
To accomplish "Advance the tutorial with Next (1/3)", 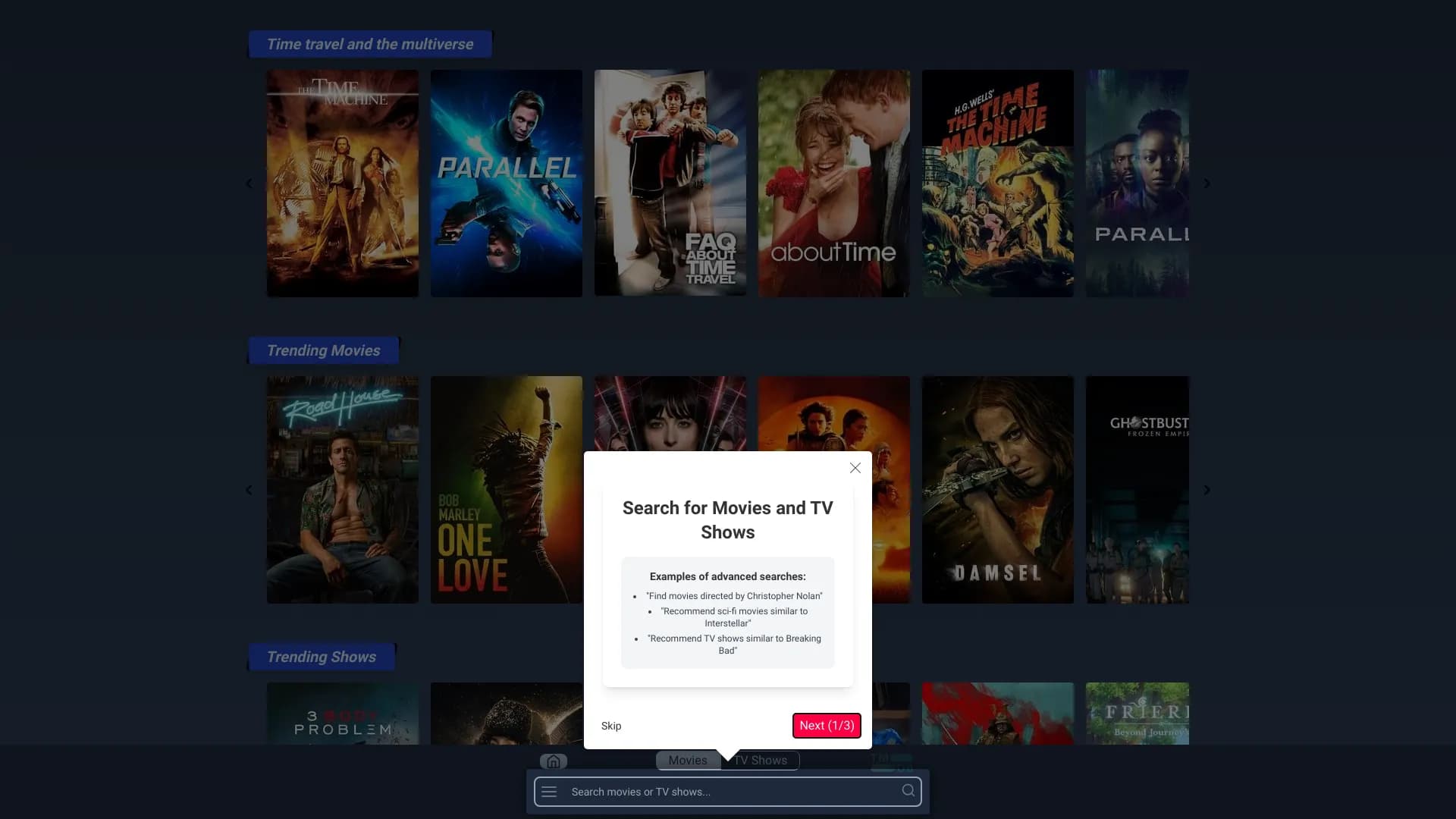I will pos(826,726).
